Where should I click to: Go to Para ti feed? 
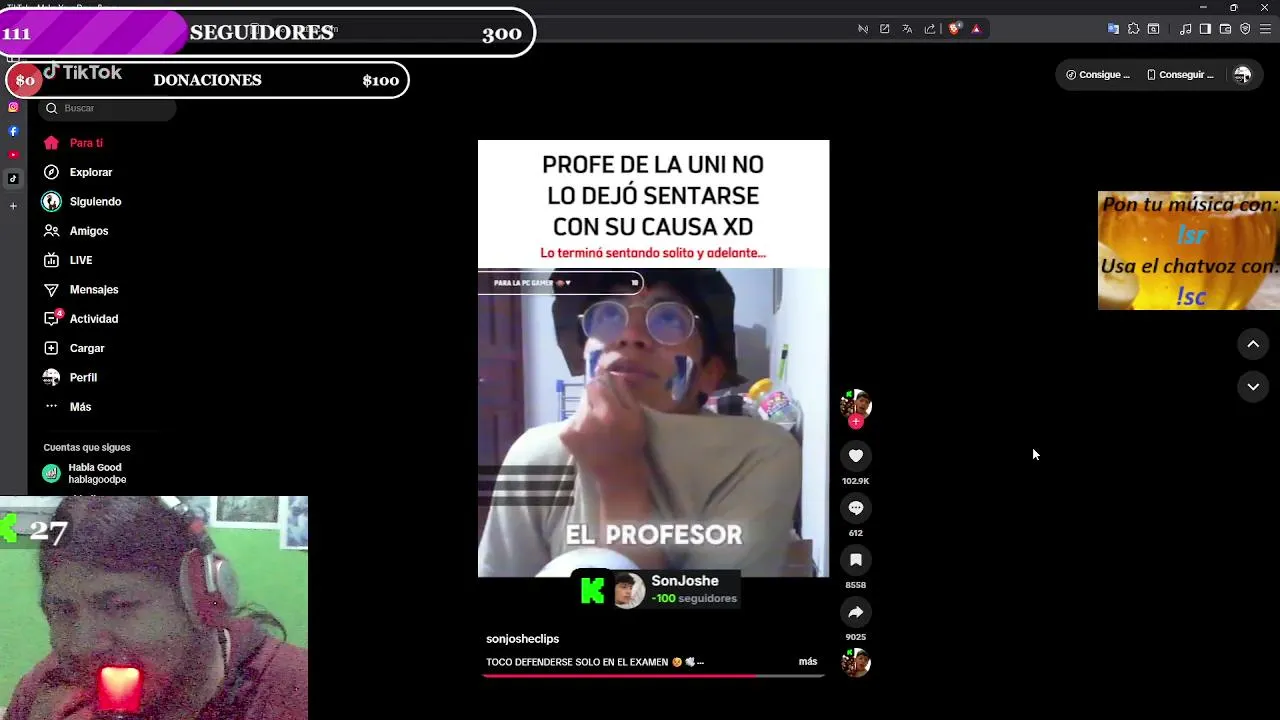[86, 143]
